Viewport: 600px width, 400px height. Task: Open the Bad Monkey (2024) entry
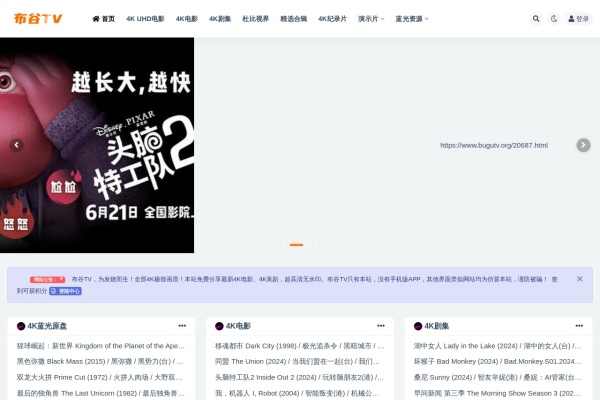[x=497, y=361]
